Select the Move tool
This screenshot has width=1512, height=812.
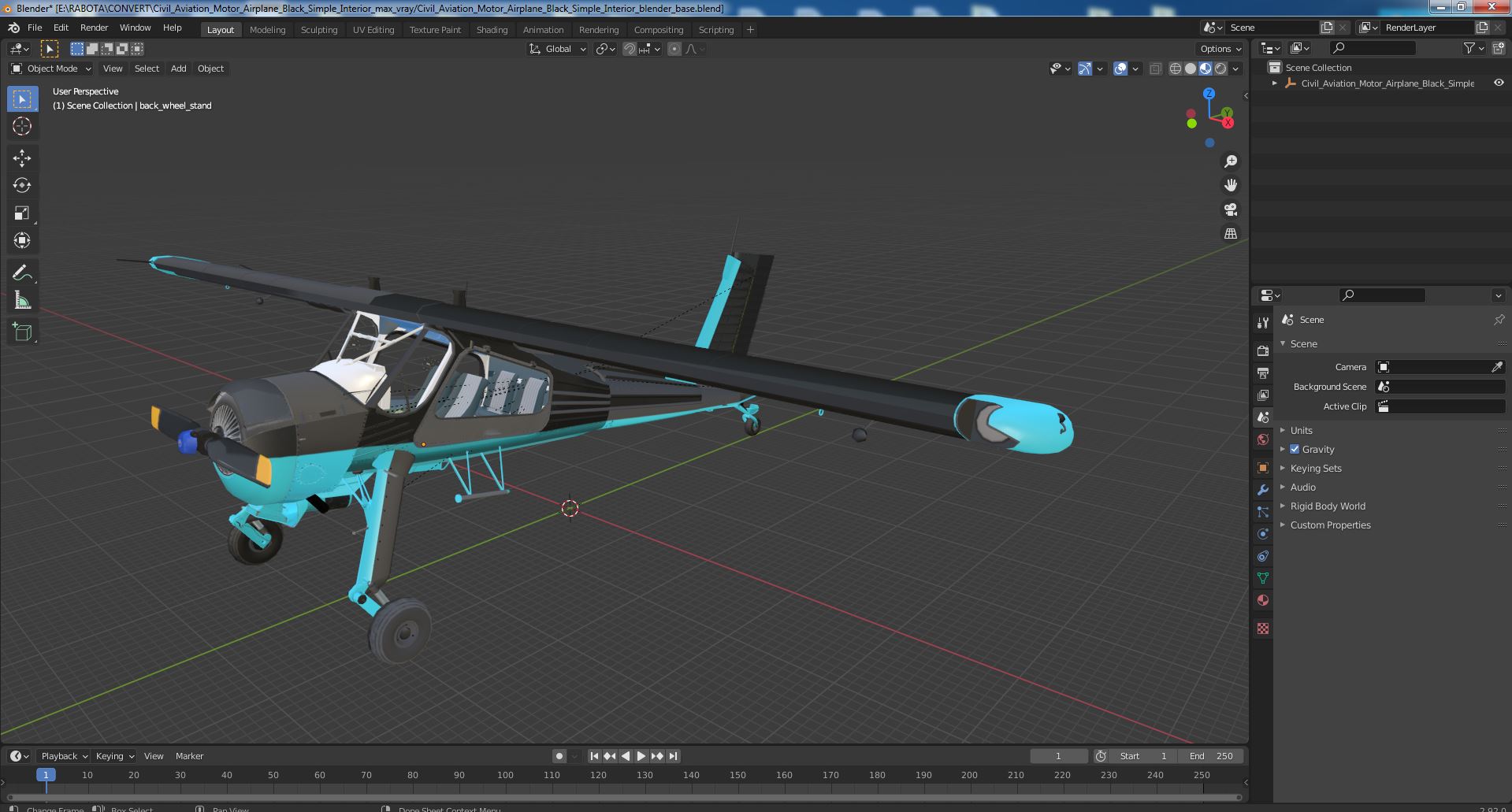tap(22, 158)
